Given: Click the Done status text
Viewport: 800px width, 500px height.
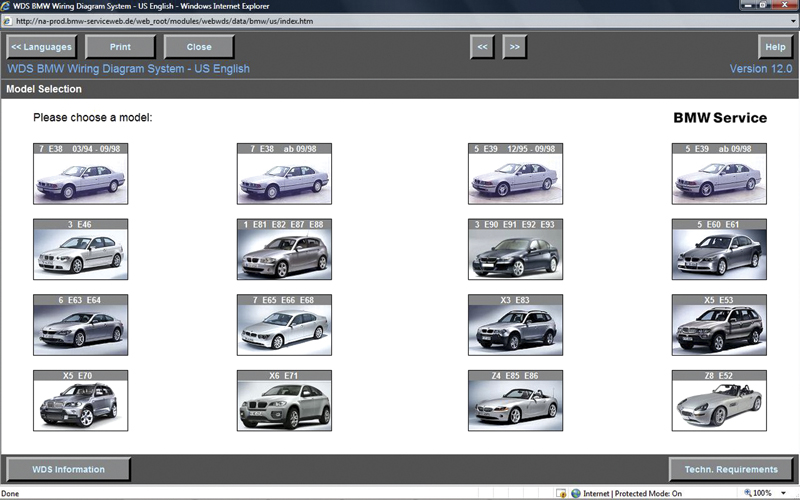Looking at the screenshot, I should click(x=10, y=494).
